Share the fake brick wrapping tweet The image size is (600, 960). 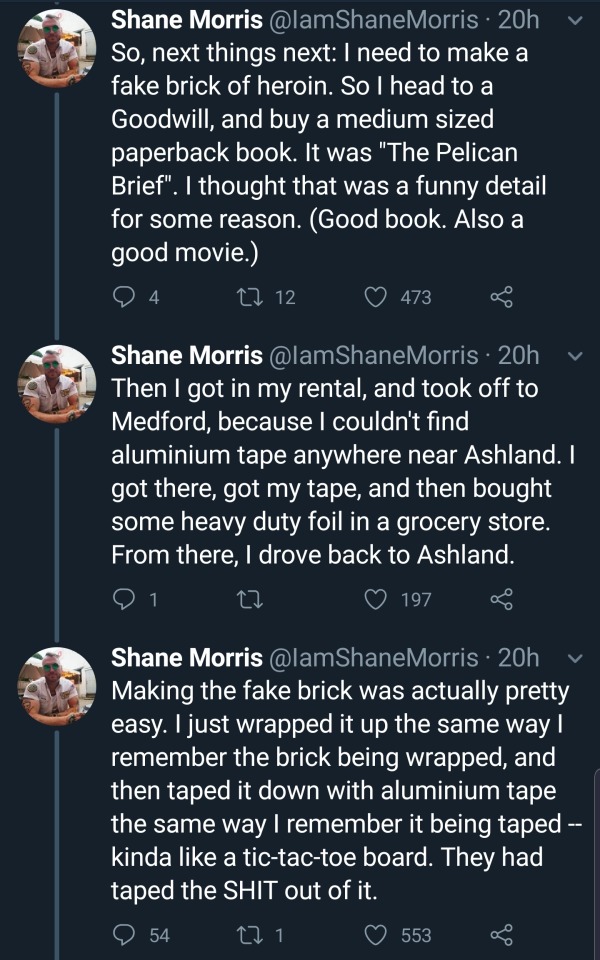pyautogui.click(x=502, y=935)
